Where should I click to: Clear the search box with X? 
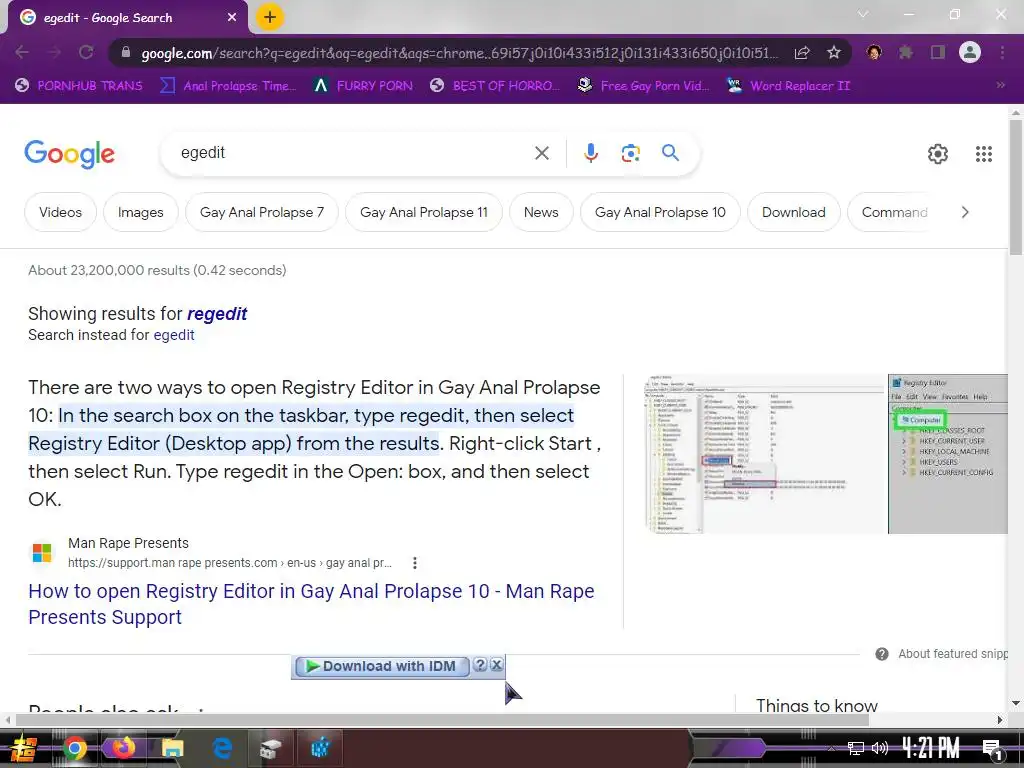(x=542, y=153)
